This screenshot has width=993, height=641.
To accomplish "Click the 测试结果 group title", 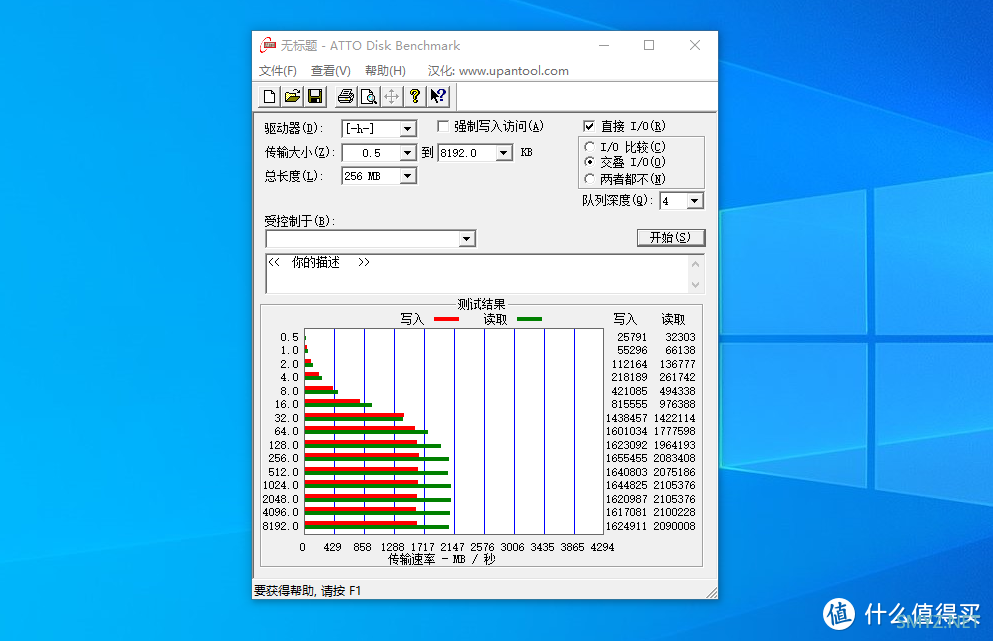I will pyautogui.click(x=481, y=305).
